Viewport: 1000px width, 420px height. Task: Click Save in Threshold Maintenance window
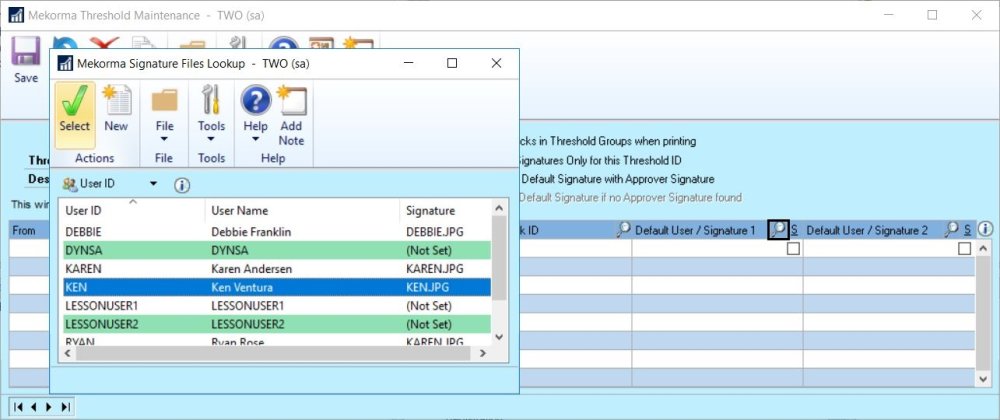26,59
